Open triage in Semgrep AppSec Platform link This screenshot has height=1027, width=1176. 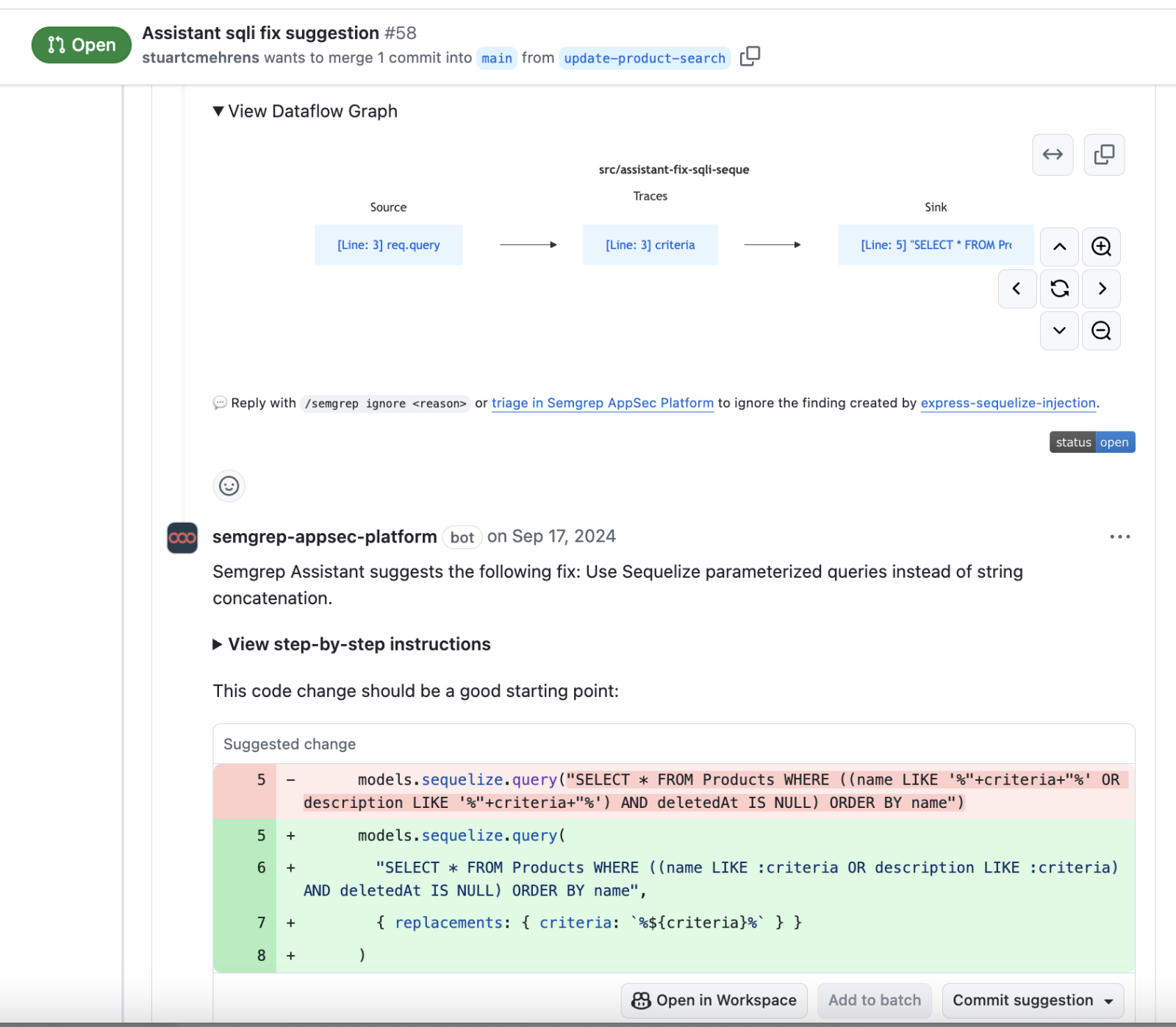click(602, 403)
